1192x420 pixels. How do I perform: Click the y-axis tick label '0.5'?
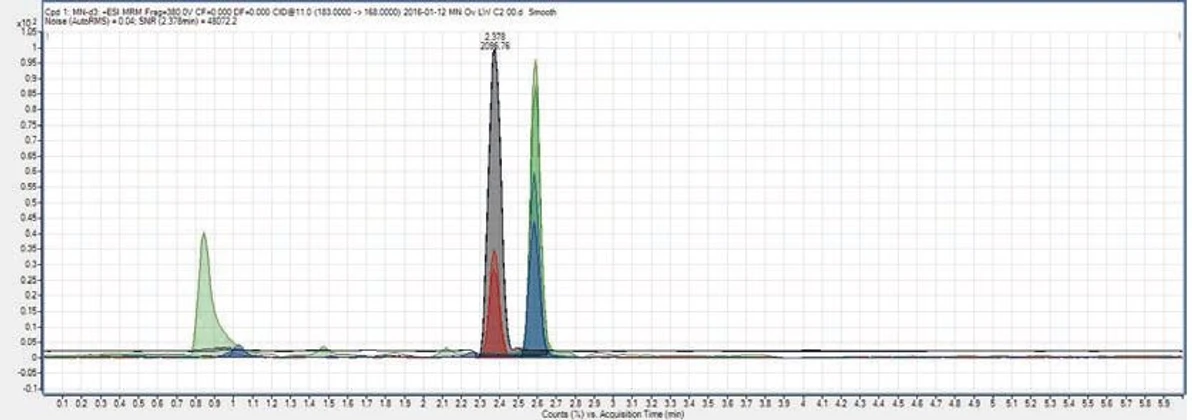pyautogui.click(x=30, y=202)
